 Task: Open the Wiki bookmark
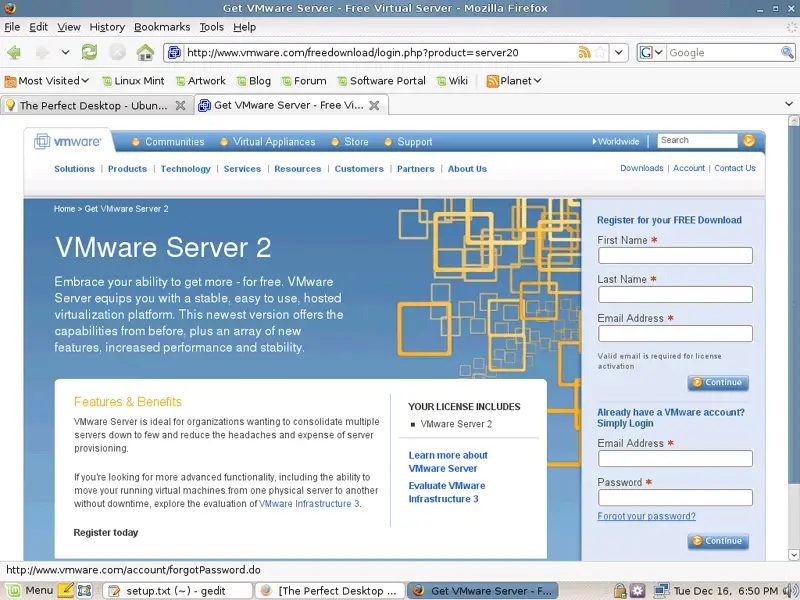tap(452, 81)
